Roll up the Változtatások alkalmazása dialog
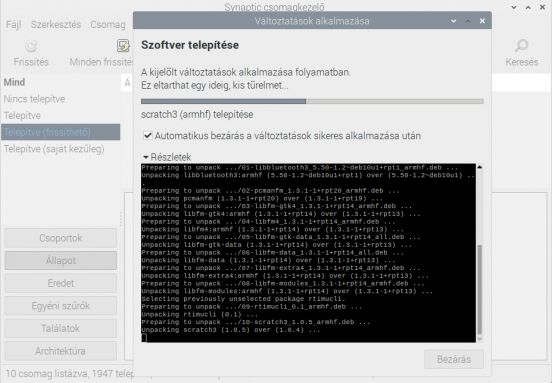 tap(453, 21)
